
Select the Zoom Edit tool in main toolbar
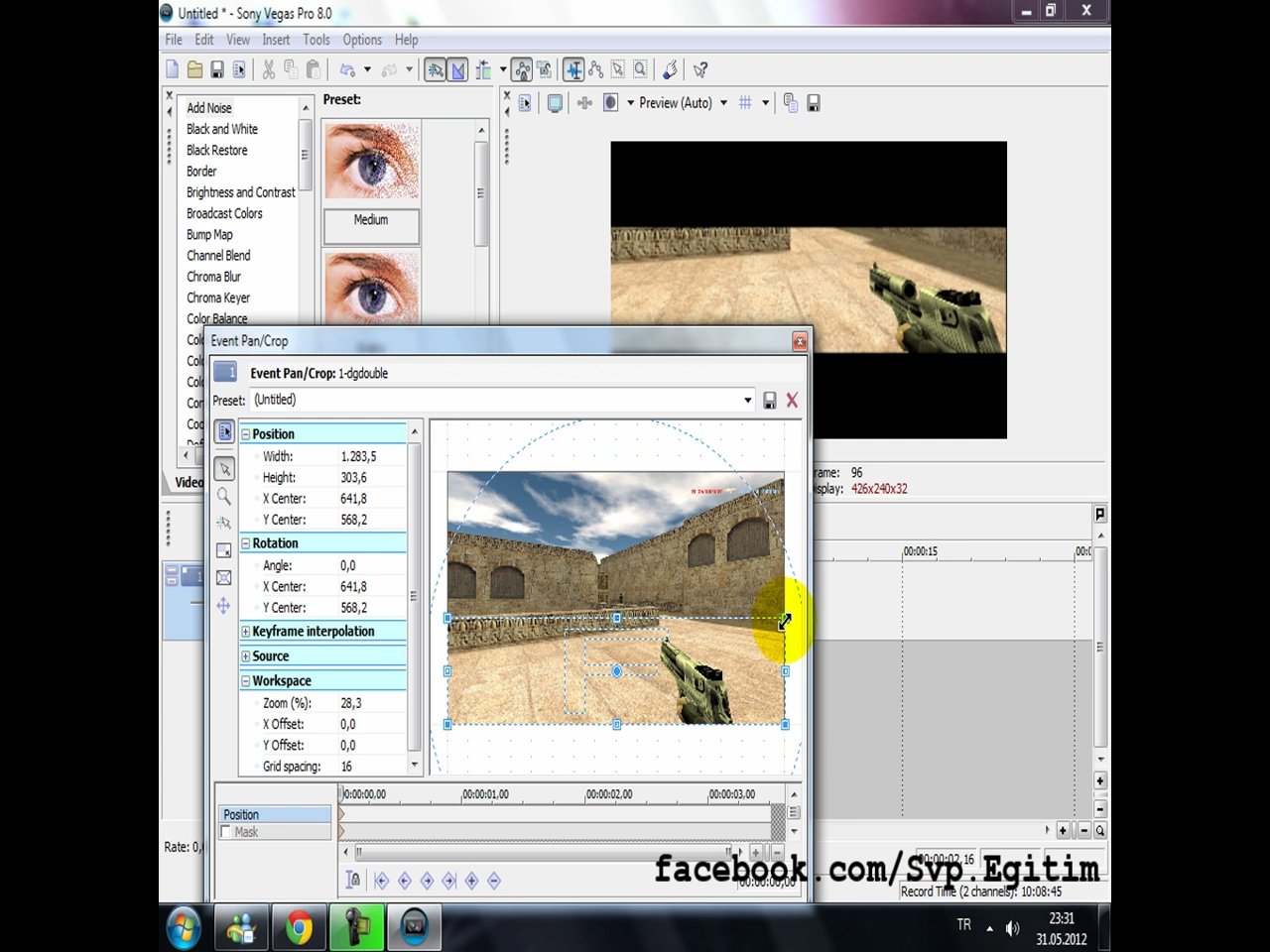tap(641, 69)
